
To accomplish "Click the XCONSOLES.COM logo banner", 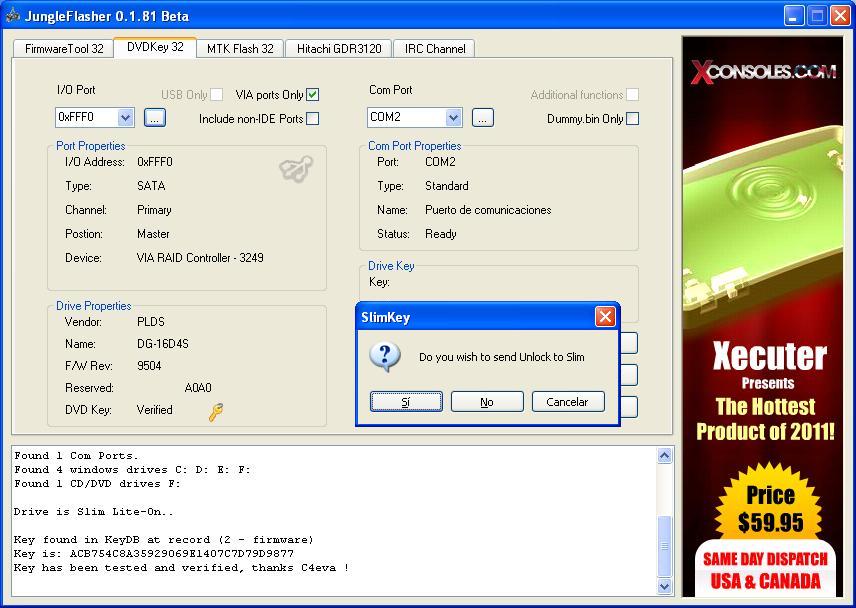I will tap(763, 71).
